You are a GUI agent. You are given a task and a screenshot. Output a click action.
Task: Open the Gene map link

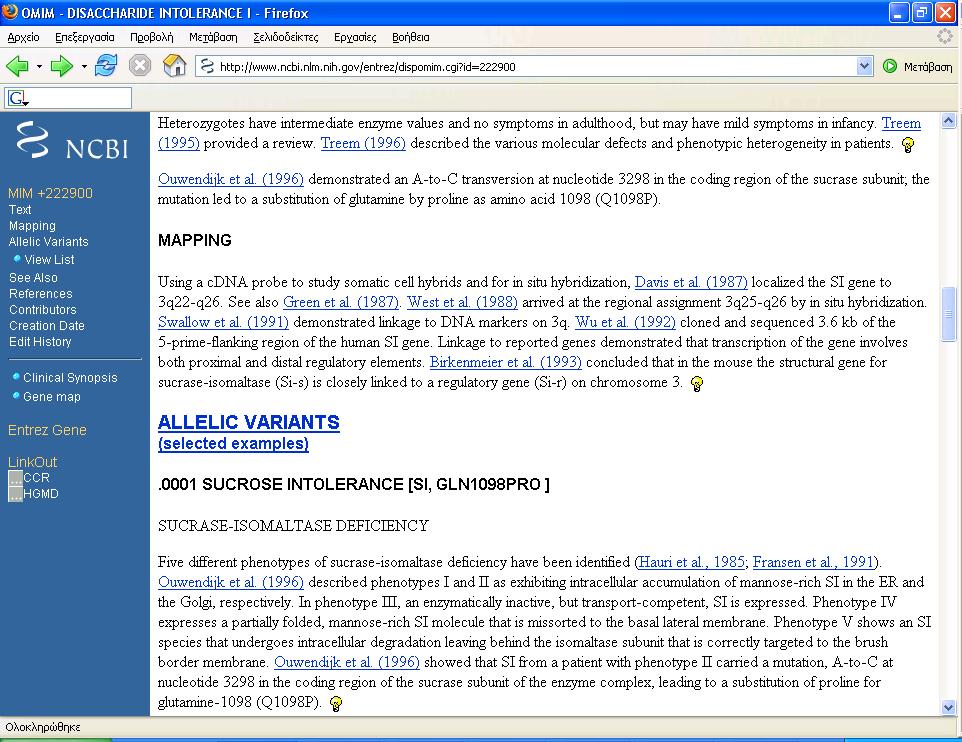click(52, 396)
